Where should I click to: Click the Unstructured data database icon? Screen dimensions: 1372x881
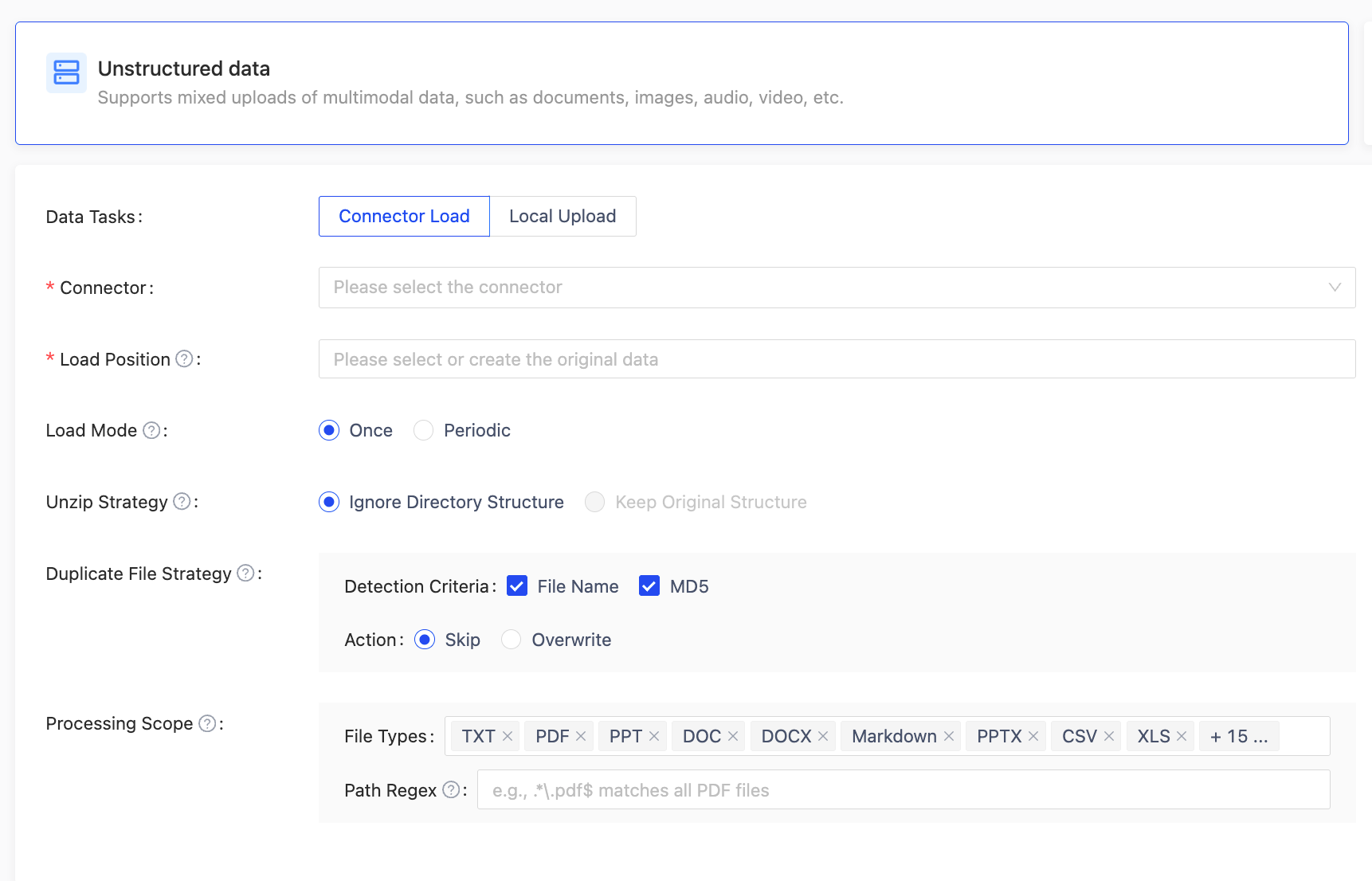click(66, 72)
